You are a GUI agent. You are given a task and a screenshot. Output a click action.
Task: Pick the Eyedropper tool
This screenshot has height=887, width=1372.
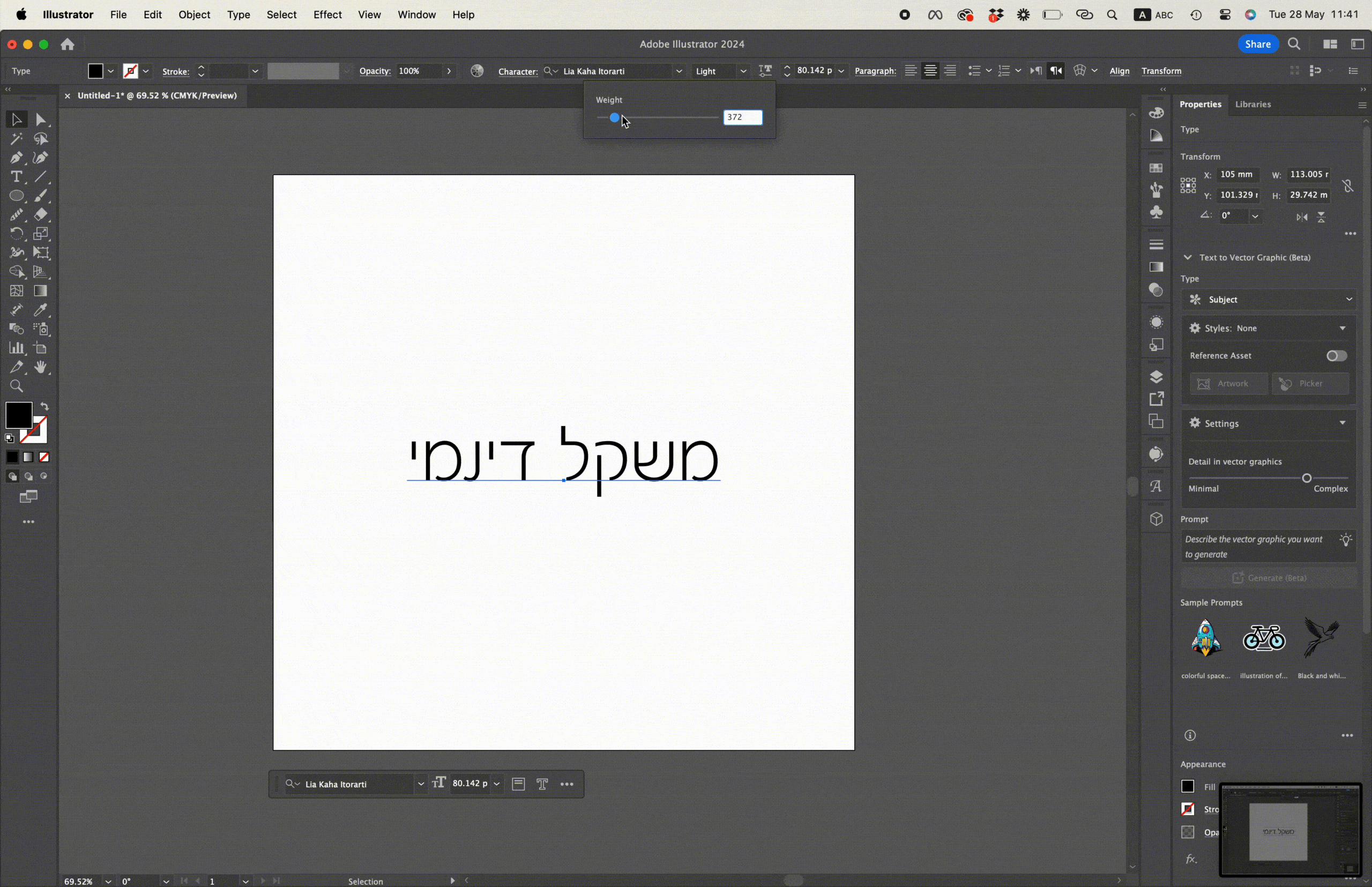tap(41, 310)
